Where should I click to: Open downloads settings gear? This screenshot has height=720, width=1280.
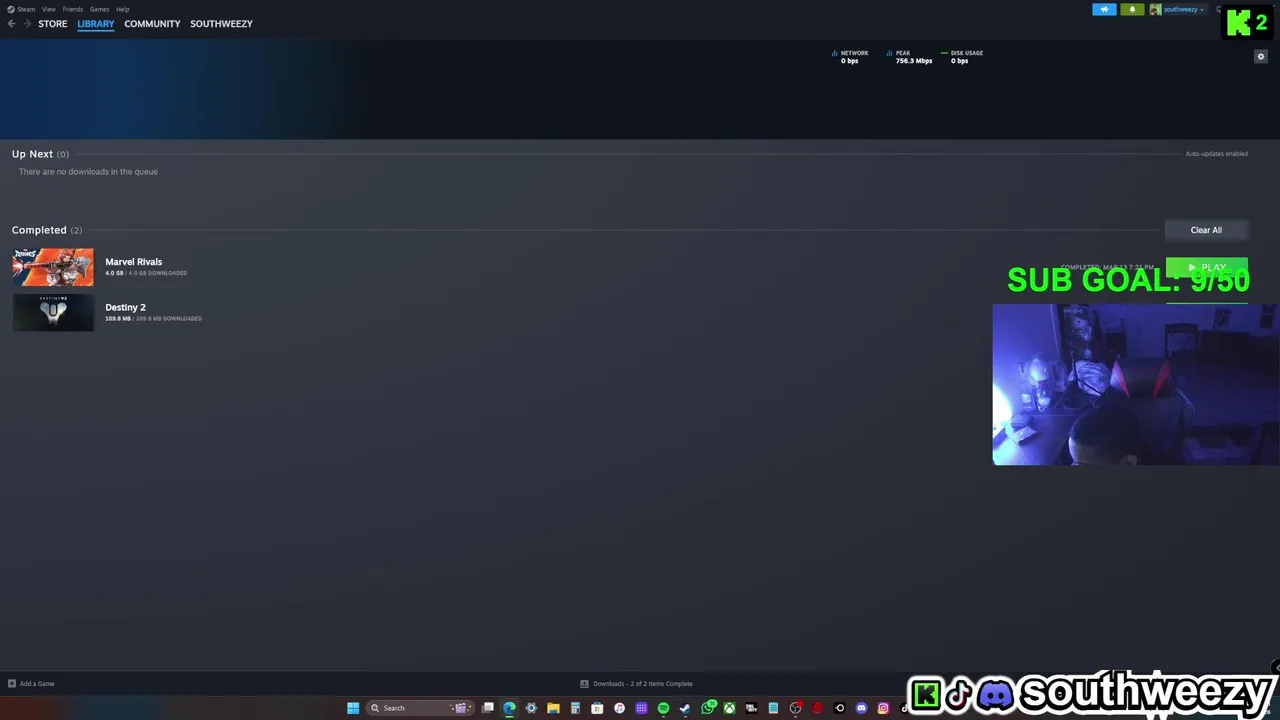click(1260, 56)
